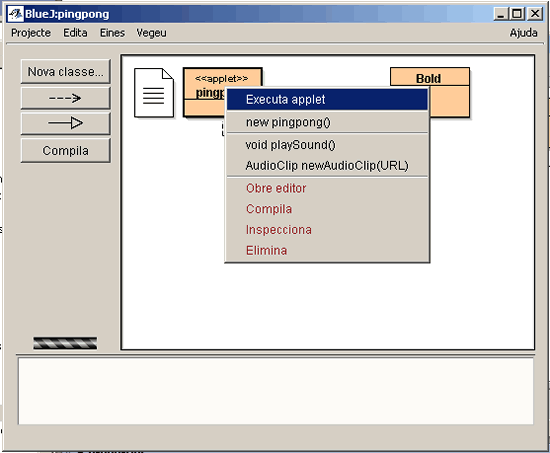This screenshot has height=453, width=550.
Task: Open the project README document icon
Action: click(x=154, y=93)
